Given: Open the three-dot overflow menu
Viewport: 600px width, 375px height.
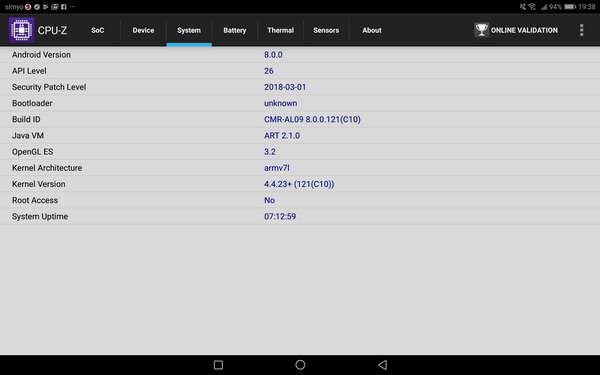Looking at the screenshot, I should (x=581, y=30).
